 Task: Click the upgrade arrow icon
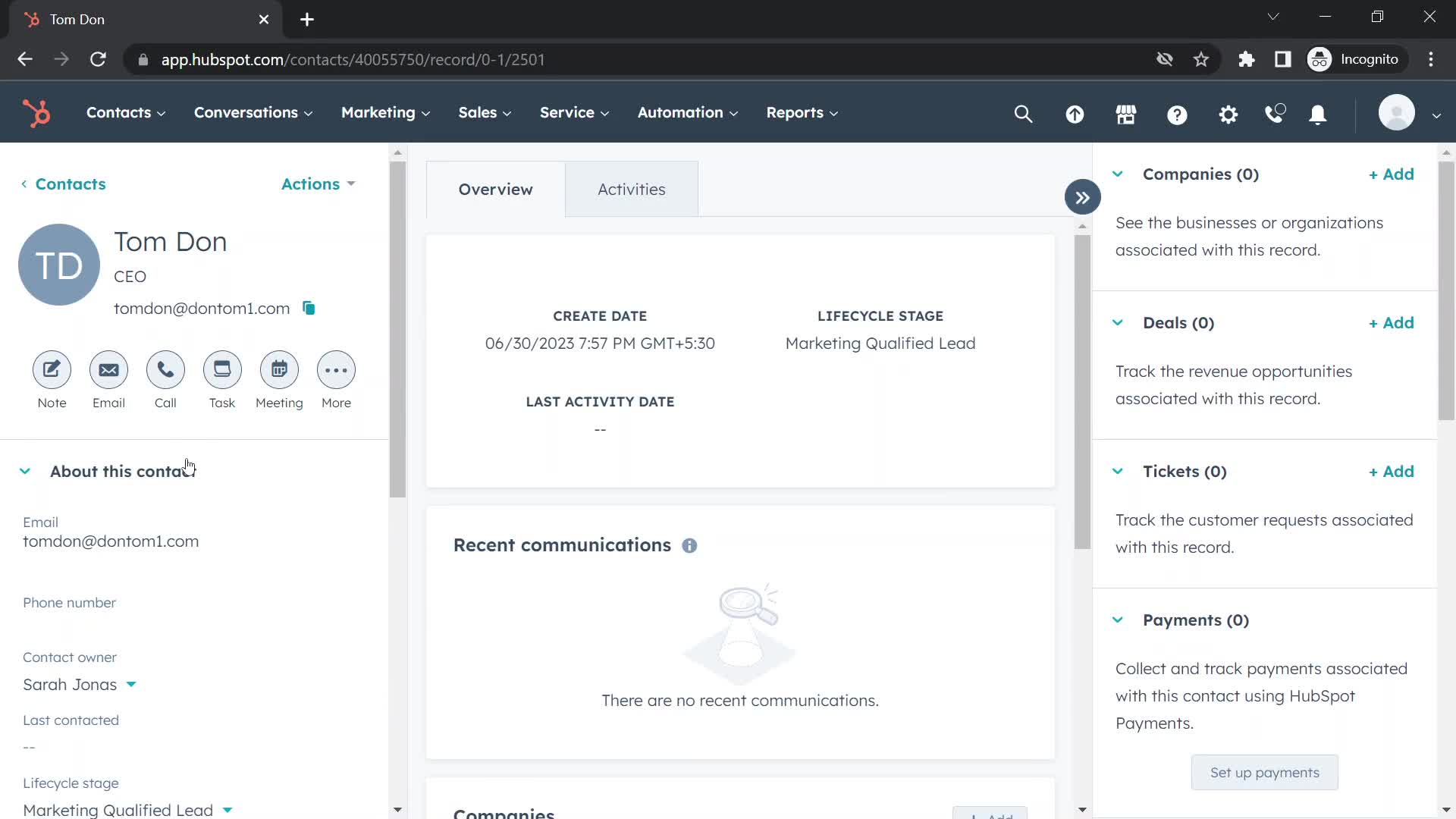(1075, 114)
